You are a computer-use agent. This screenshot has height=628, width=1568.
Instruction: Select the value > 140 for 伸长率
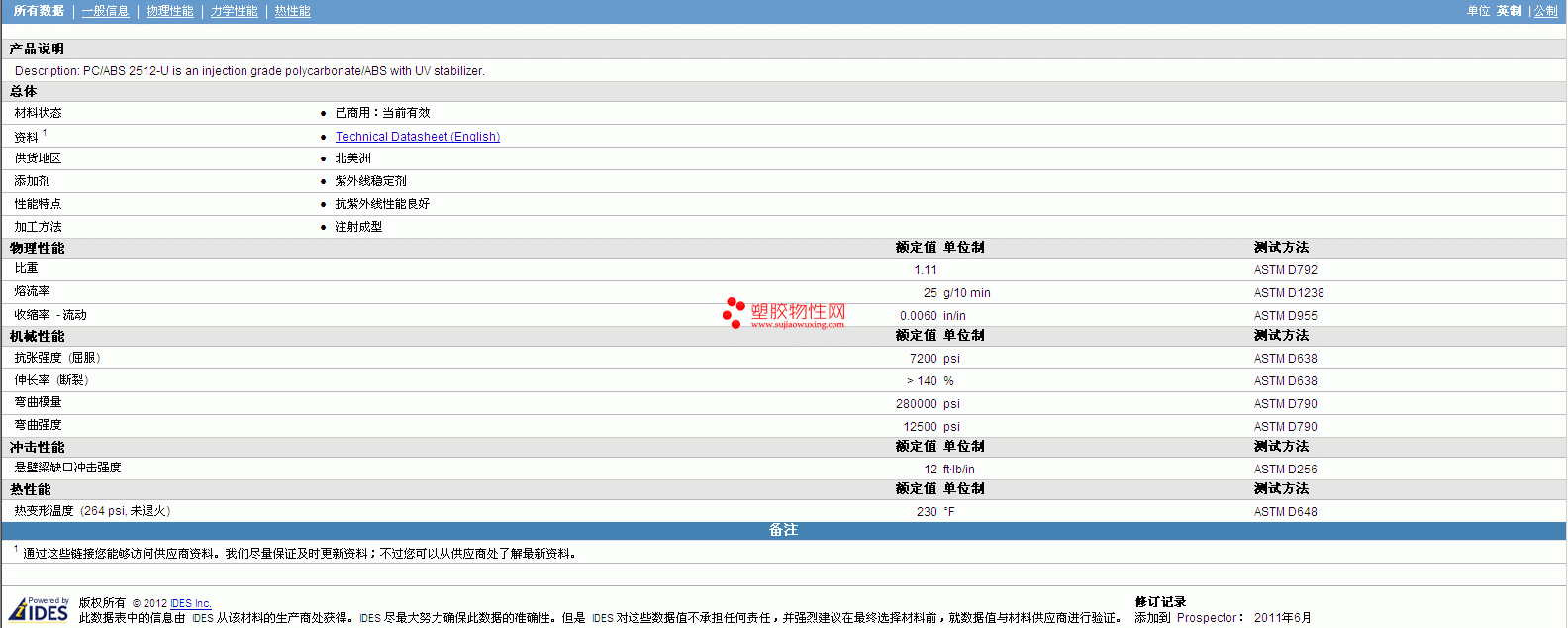[922, 381]
